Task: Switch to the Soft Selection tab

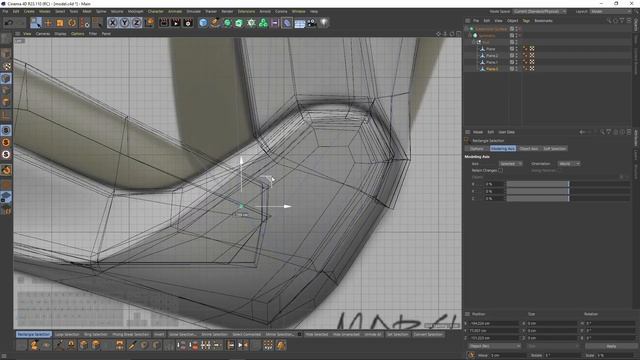Action: [554, 149]
